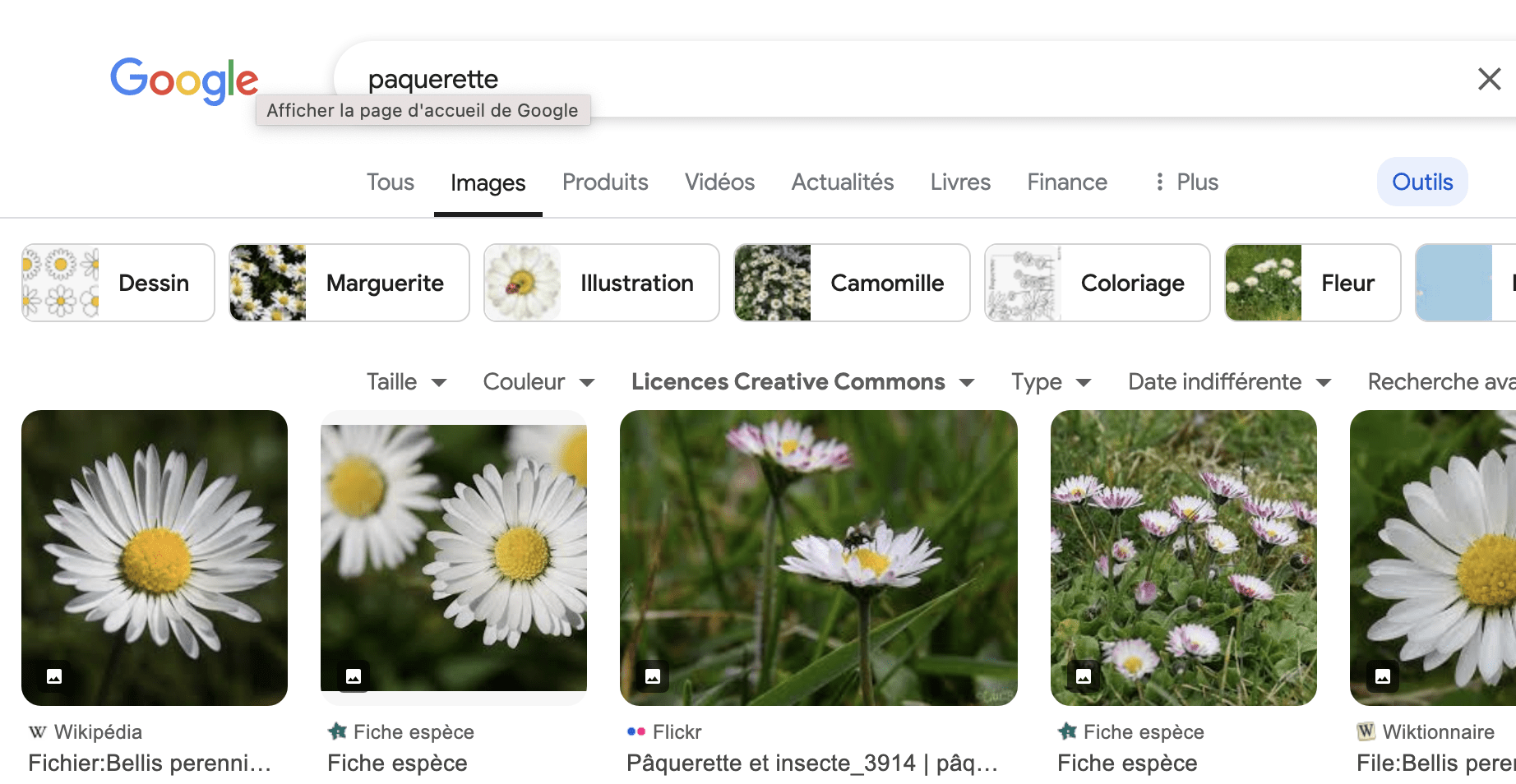Click the first Fiche espèce source favicon
Screen dimensions: 1516x784
coord(337,731)
